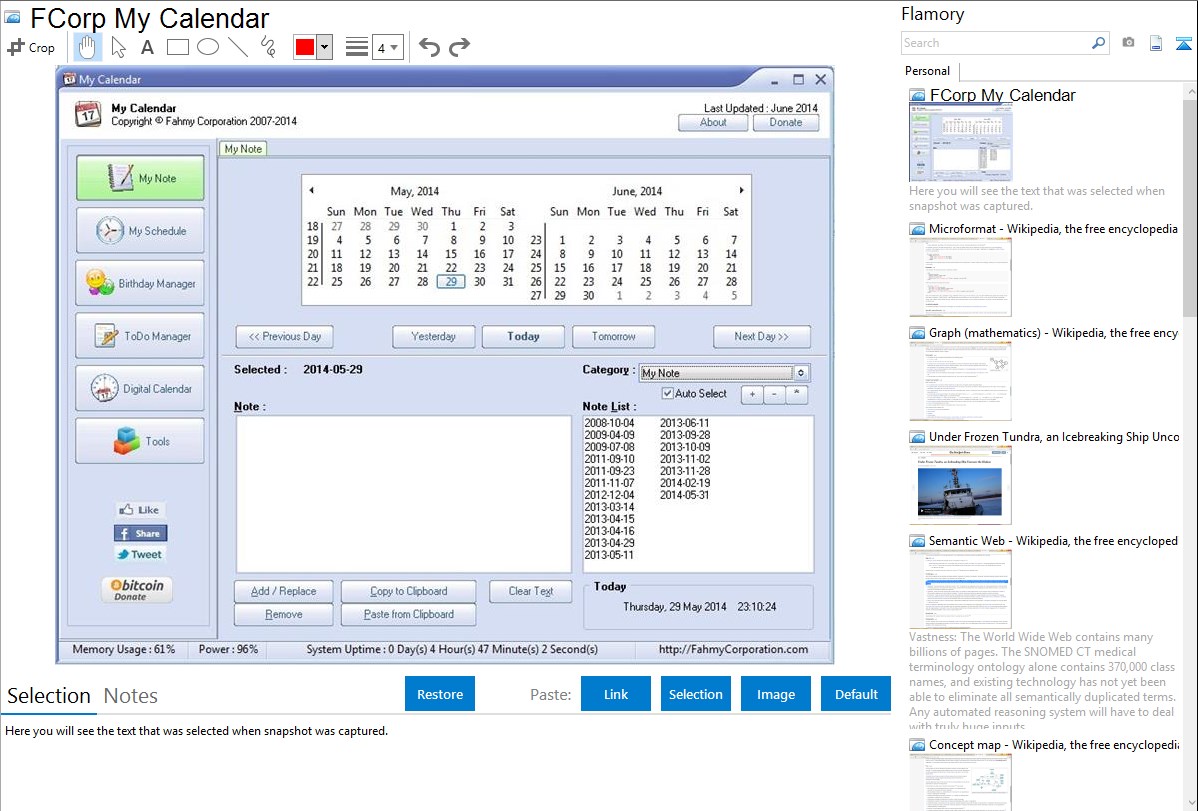The image size is (1198, 811).
Task: Click the Previous Day button
Action: (x=284, y=336)
